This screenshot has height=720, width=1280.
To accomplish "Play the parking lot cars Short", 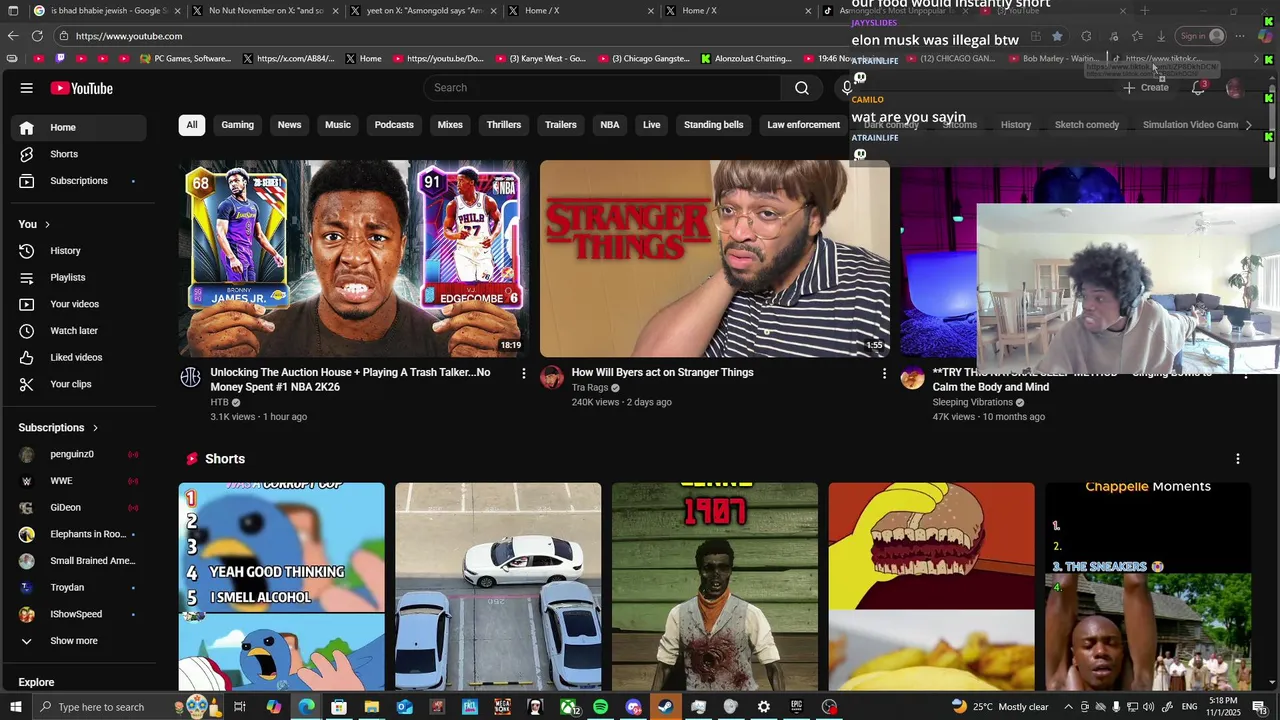I will pyautogui.click(x=498, y=587).
